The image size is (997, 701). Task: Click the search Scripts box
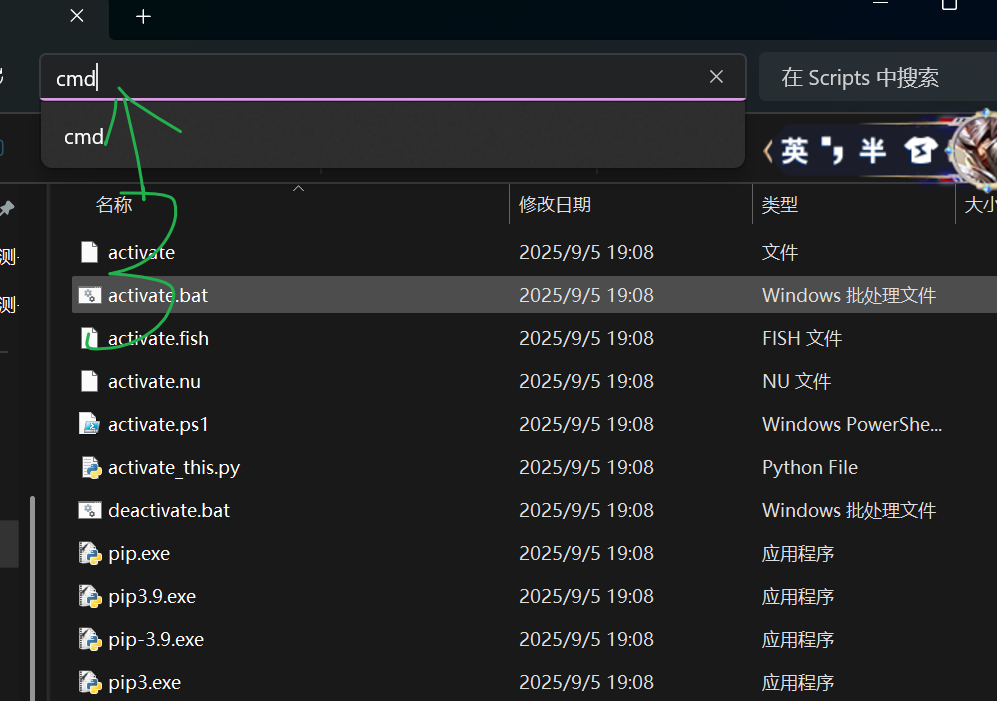878,78
